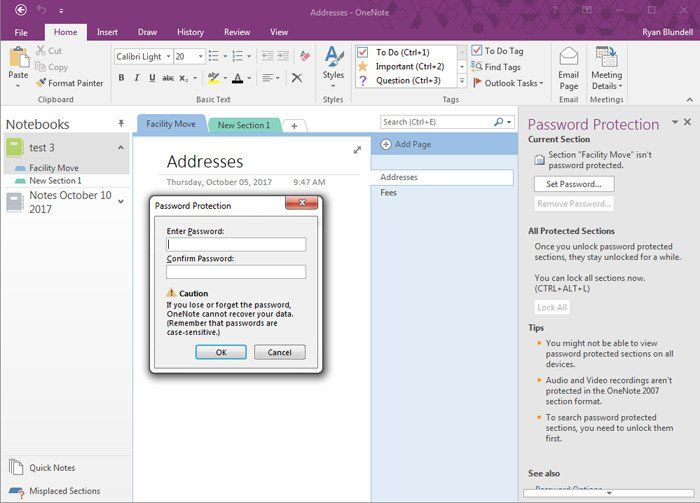The width and height of the screenshot is (700, 503).
Task: Click Cancel in Password Protection dialog
Action: click(x=280, y=352)
